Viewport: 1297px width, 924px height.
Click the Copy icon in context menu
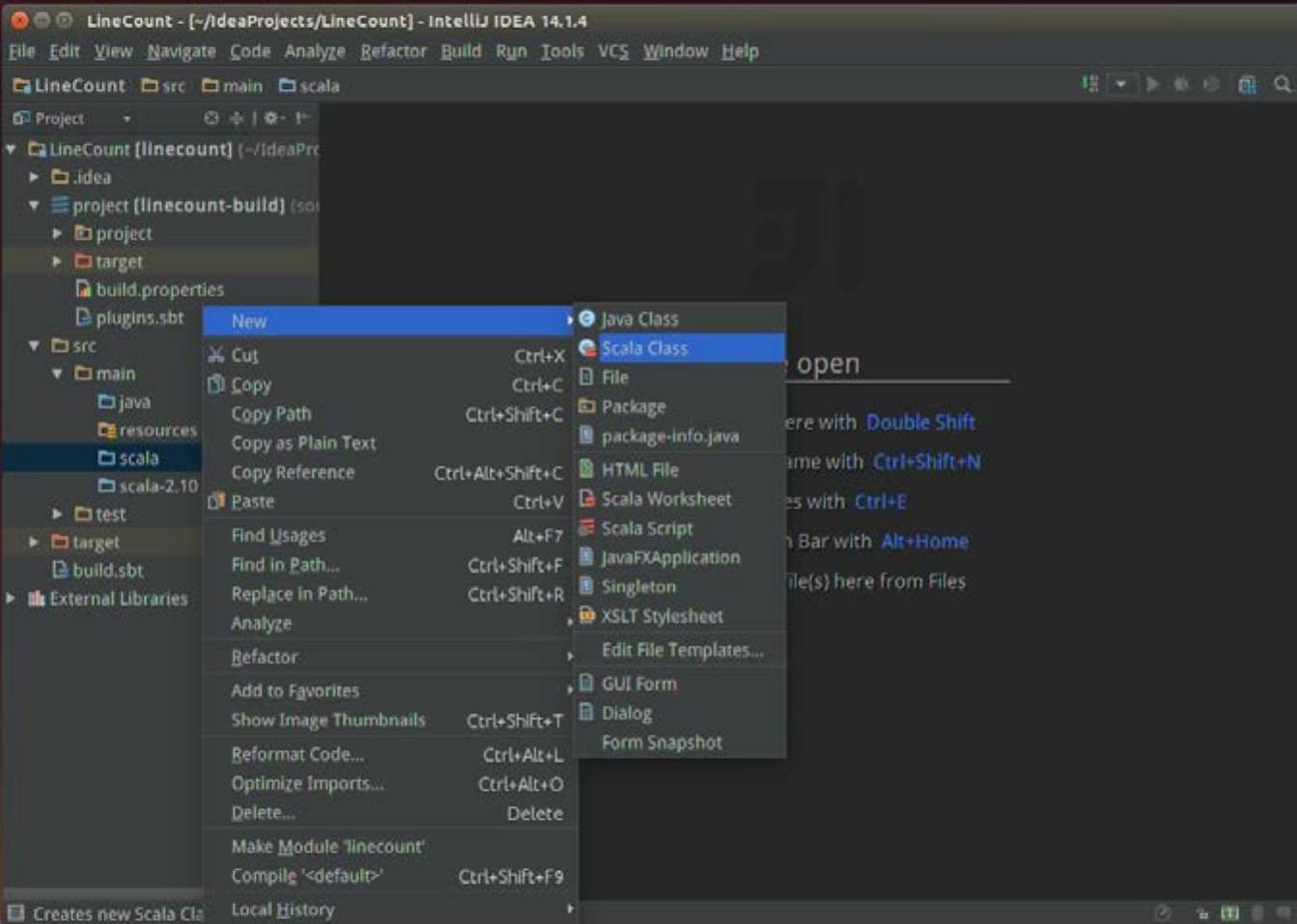(x=216, y=384)
